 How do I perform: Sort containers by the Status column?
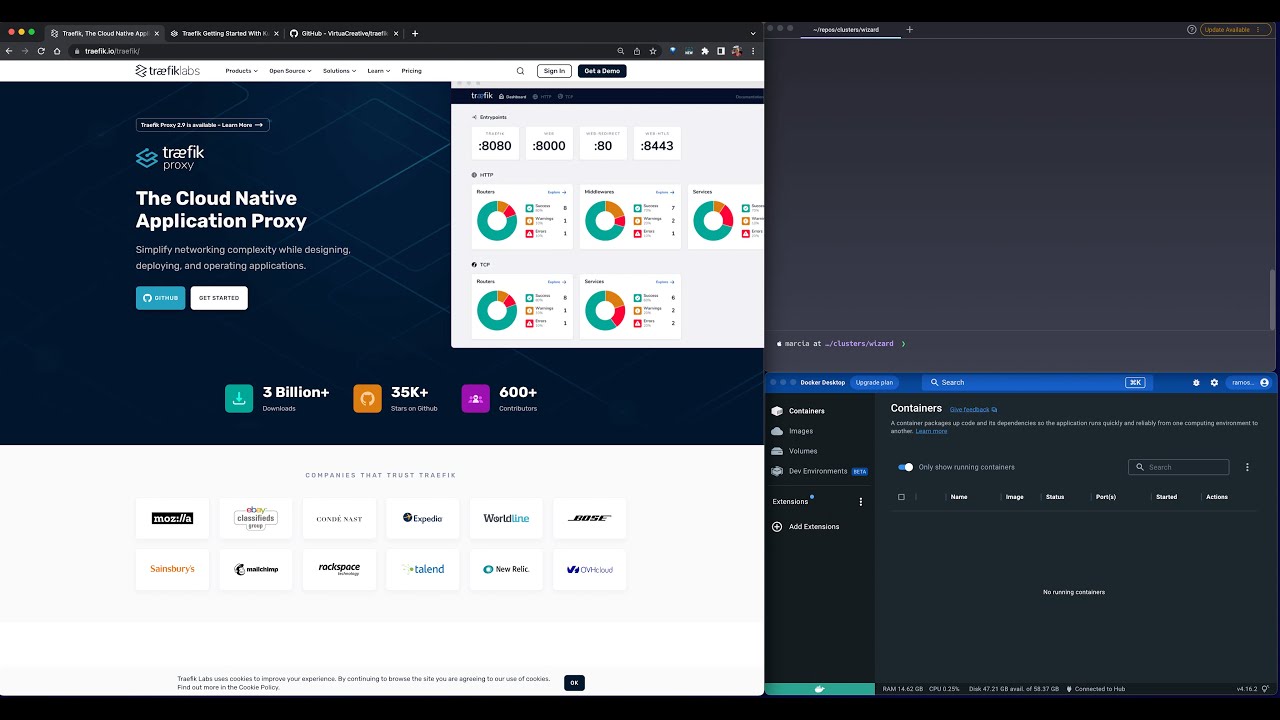point(1055,497)
